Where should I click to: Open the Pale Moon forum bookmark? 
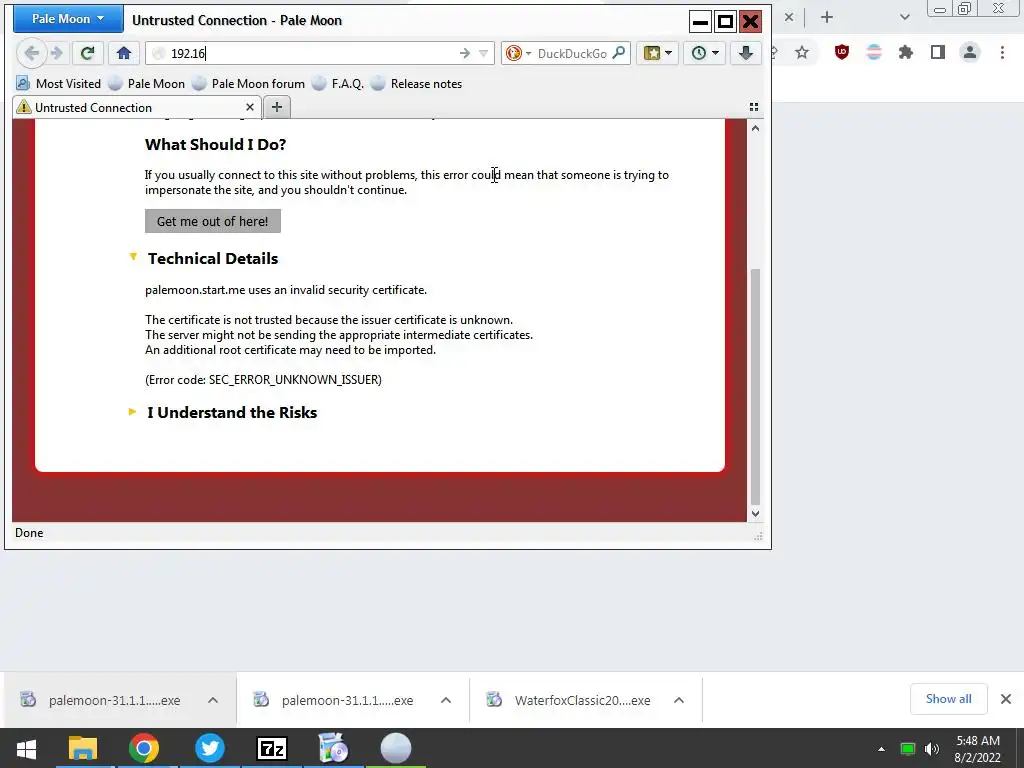point(249,84)
